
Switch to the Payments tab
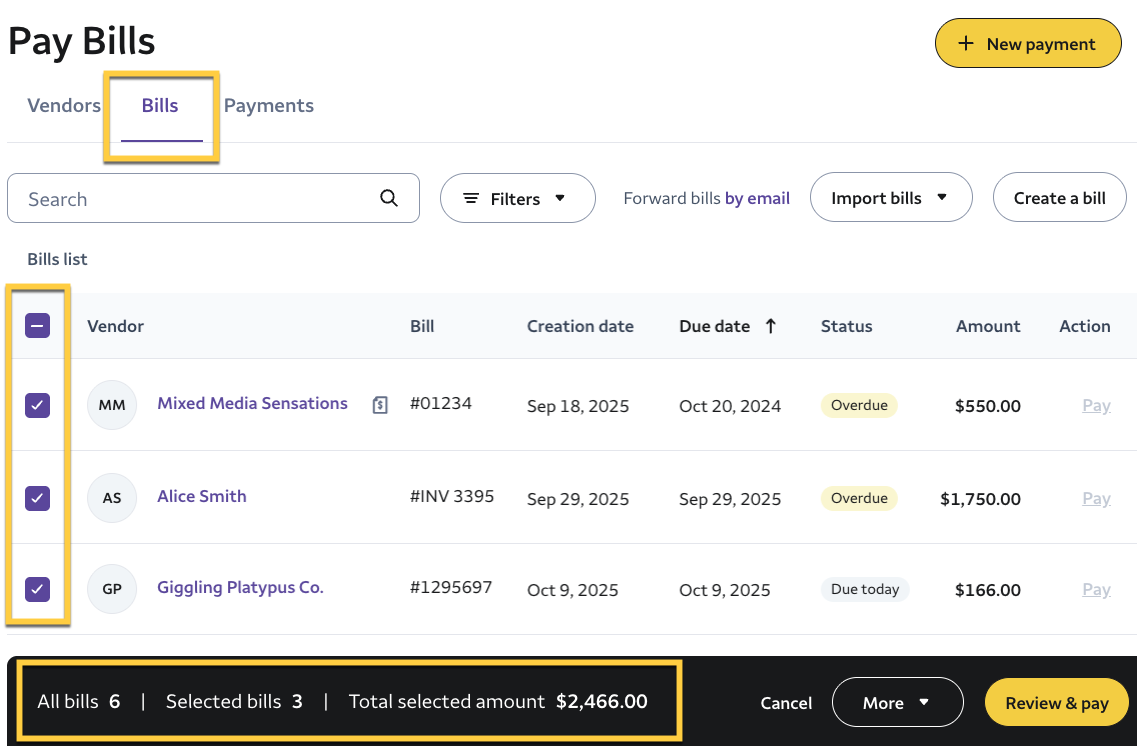pos(268,106)
